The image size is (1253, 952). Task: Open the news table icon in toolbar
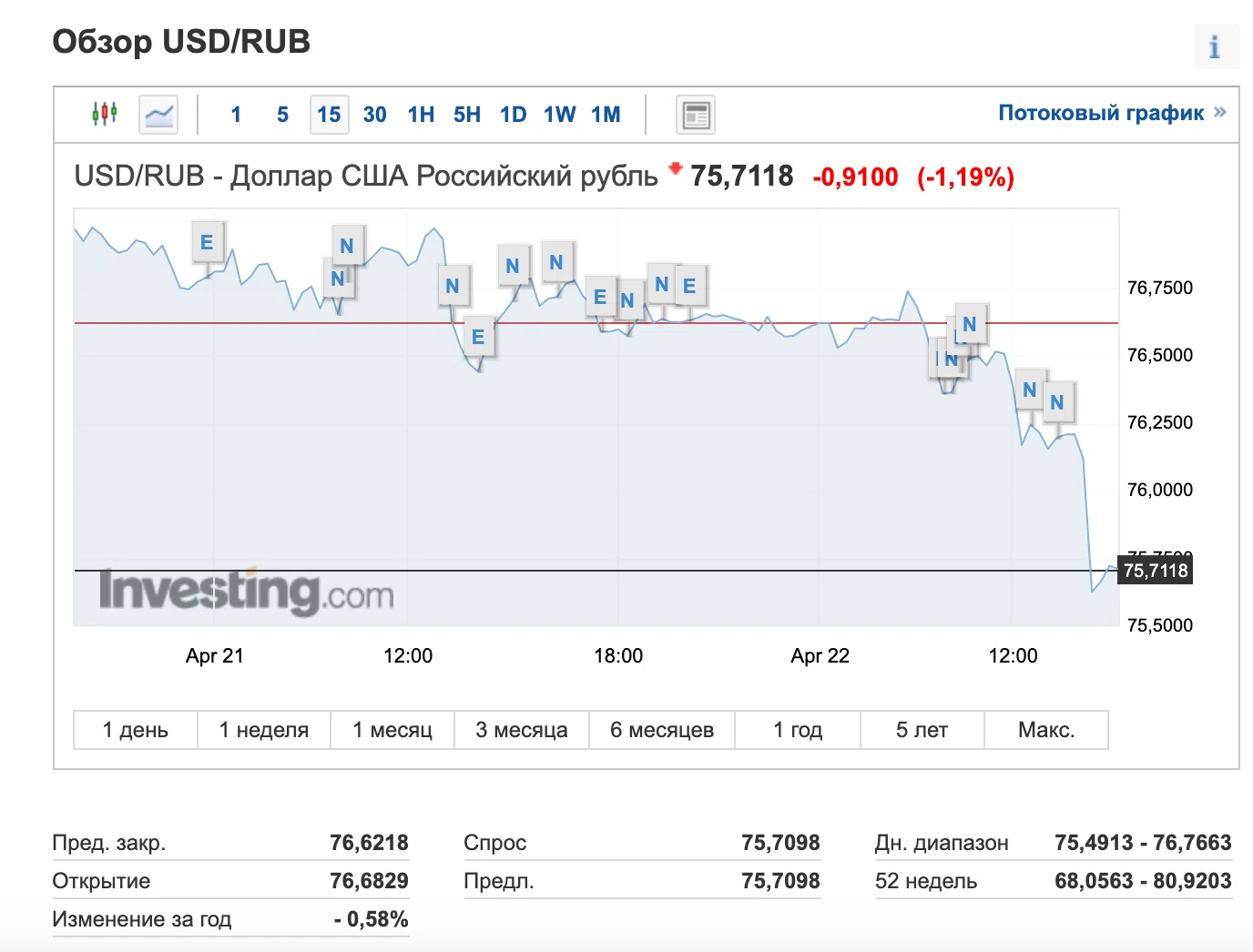(696, 115)
